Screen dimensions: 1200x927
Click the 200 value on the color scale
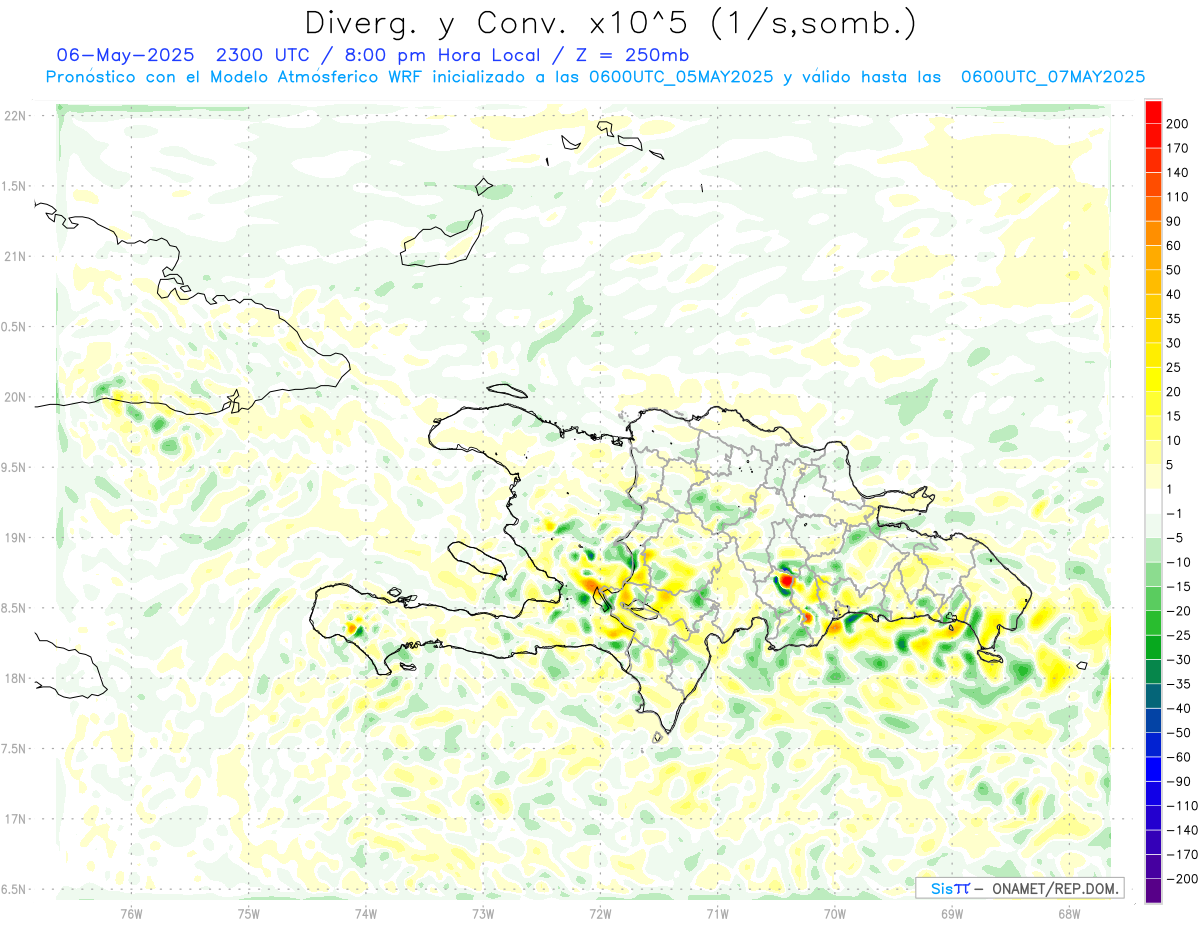click(1176, 124)
